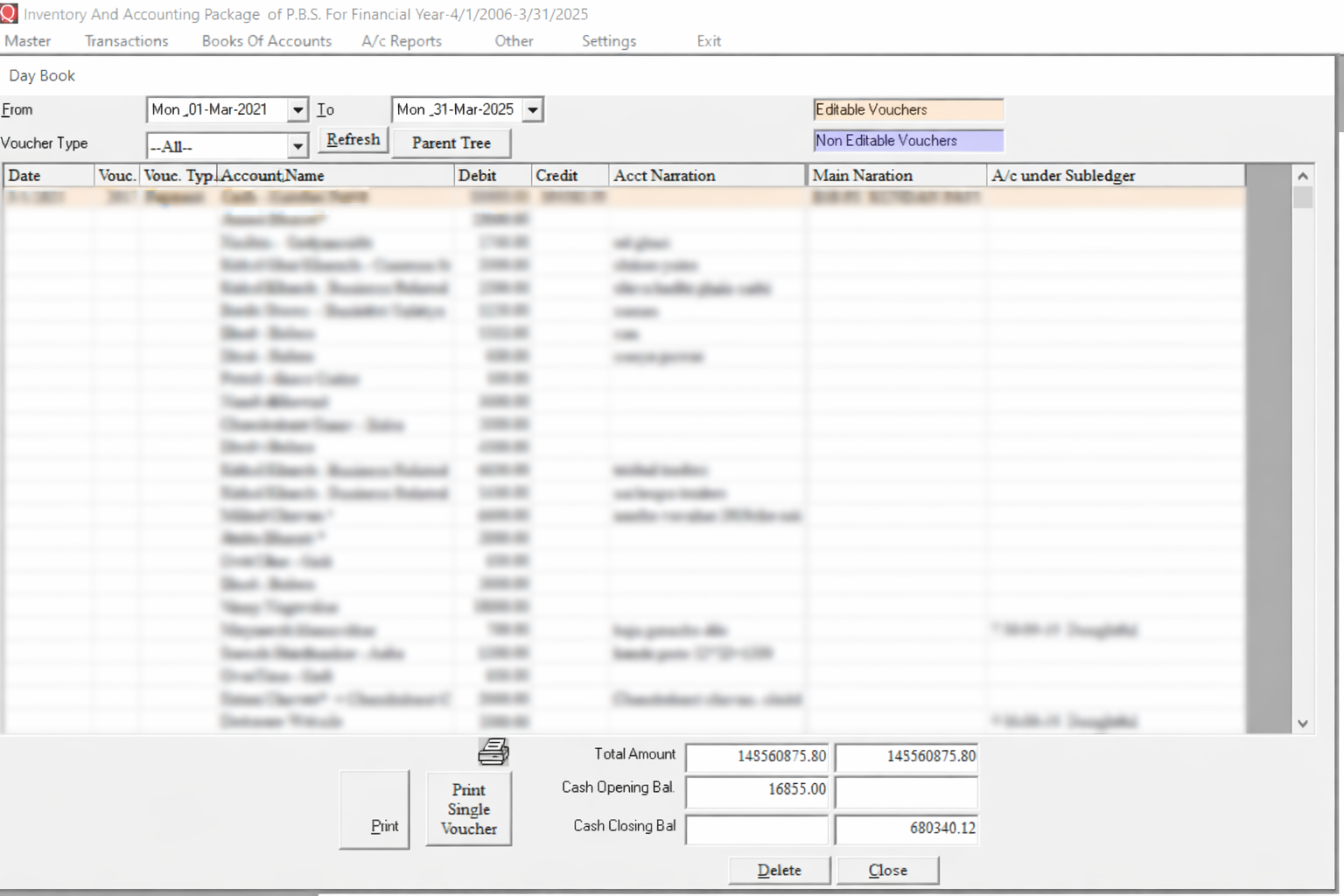The height and width of the screenshot is (896, 1344).
Task: Click the Vouc. Typ. column header
Action: (178, 175)
